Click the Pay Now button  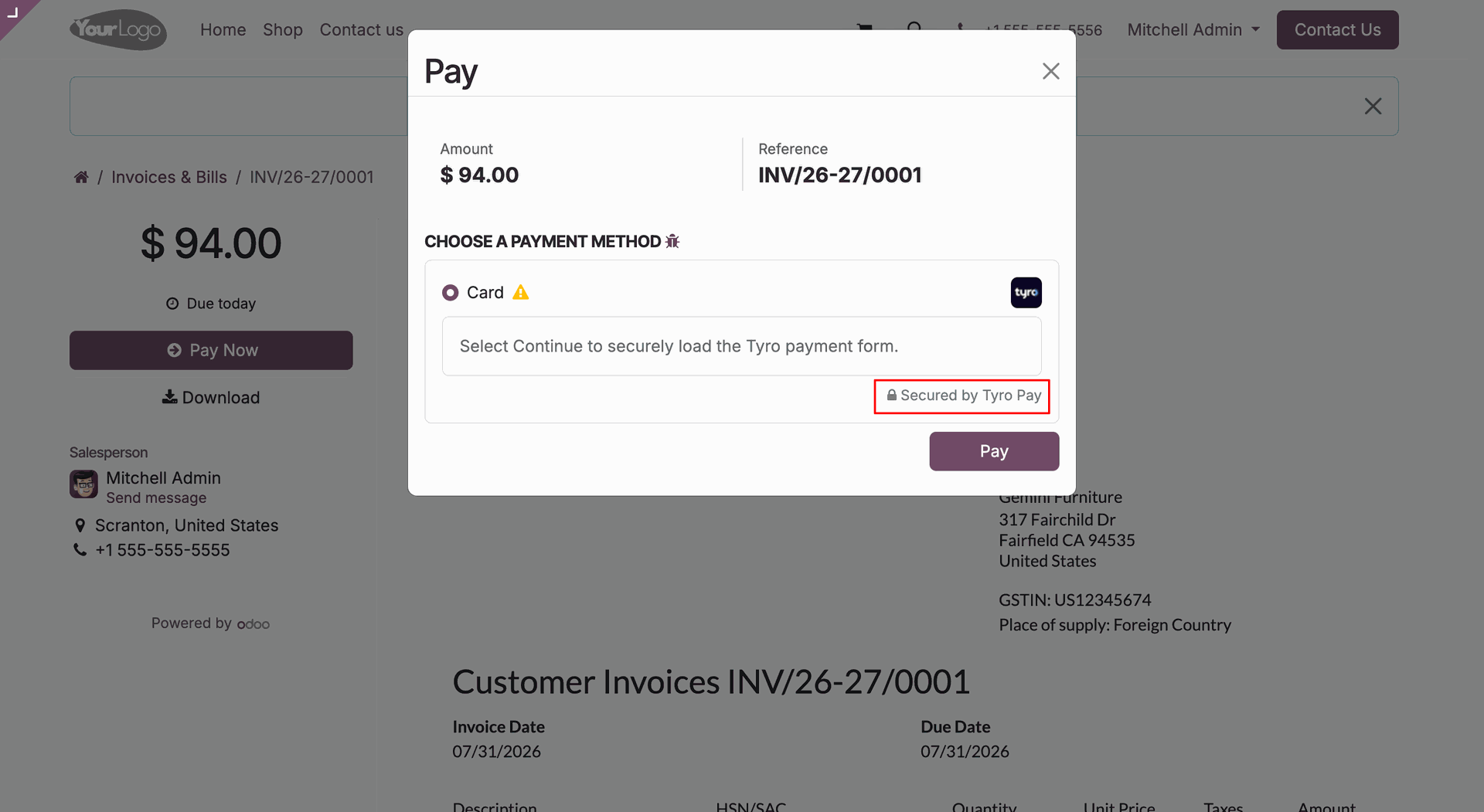click(211, 351)
